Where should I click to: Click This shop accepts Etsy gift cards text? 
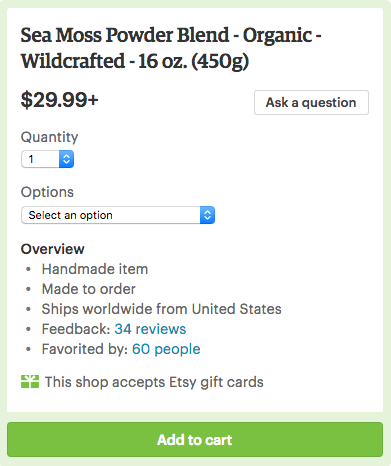(x=154, y=382)
